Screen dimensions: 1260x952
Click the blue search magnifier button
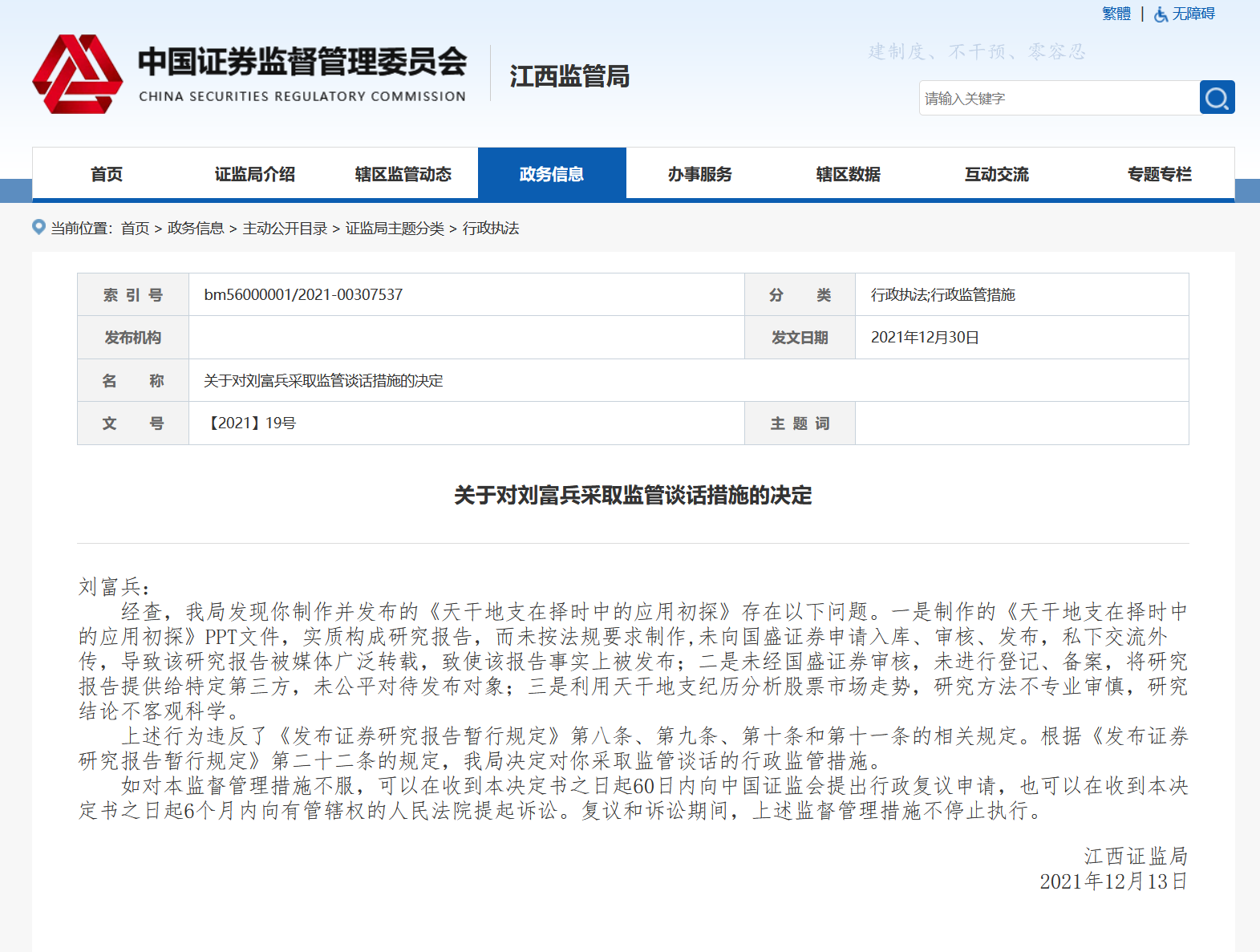click(1217, 98)
